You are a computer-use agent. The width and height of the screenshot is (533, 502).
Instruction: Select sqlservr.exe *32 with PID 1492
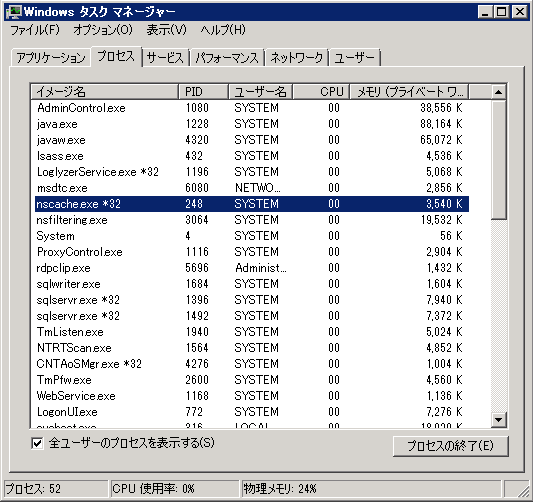point(252,316)
